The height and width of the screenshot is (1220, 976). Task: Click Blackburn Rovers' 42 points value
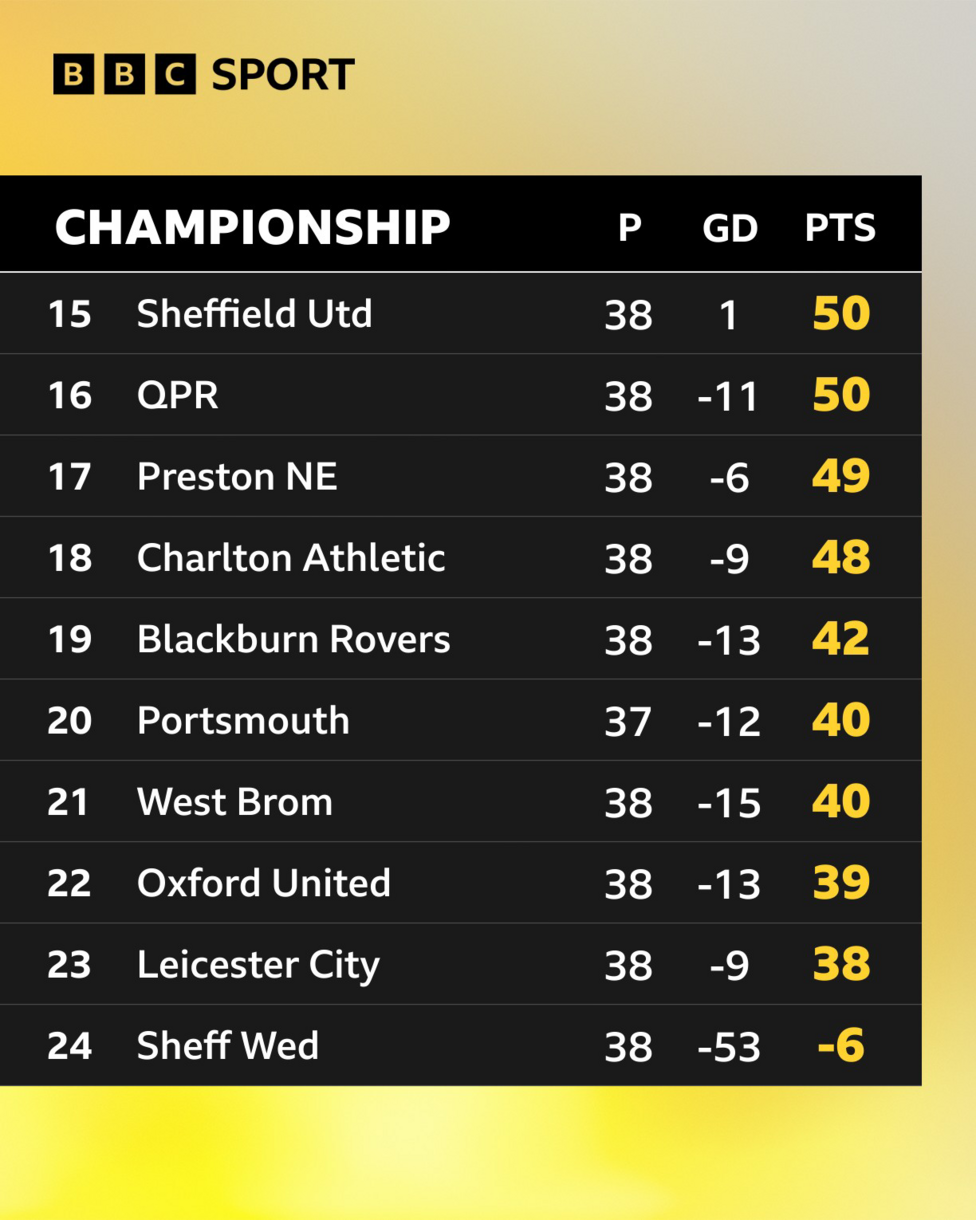[x=841, y=639]
